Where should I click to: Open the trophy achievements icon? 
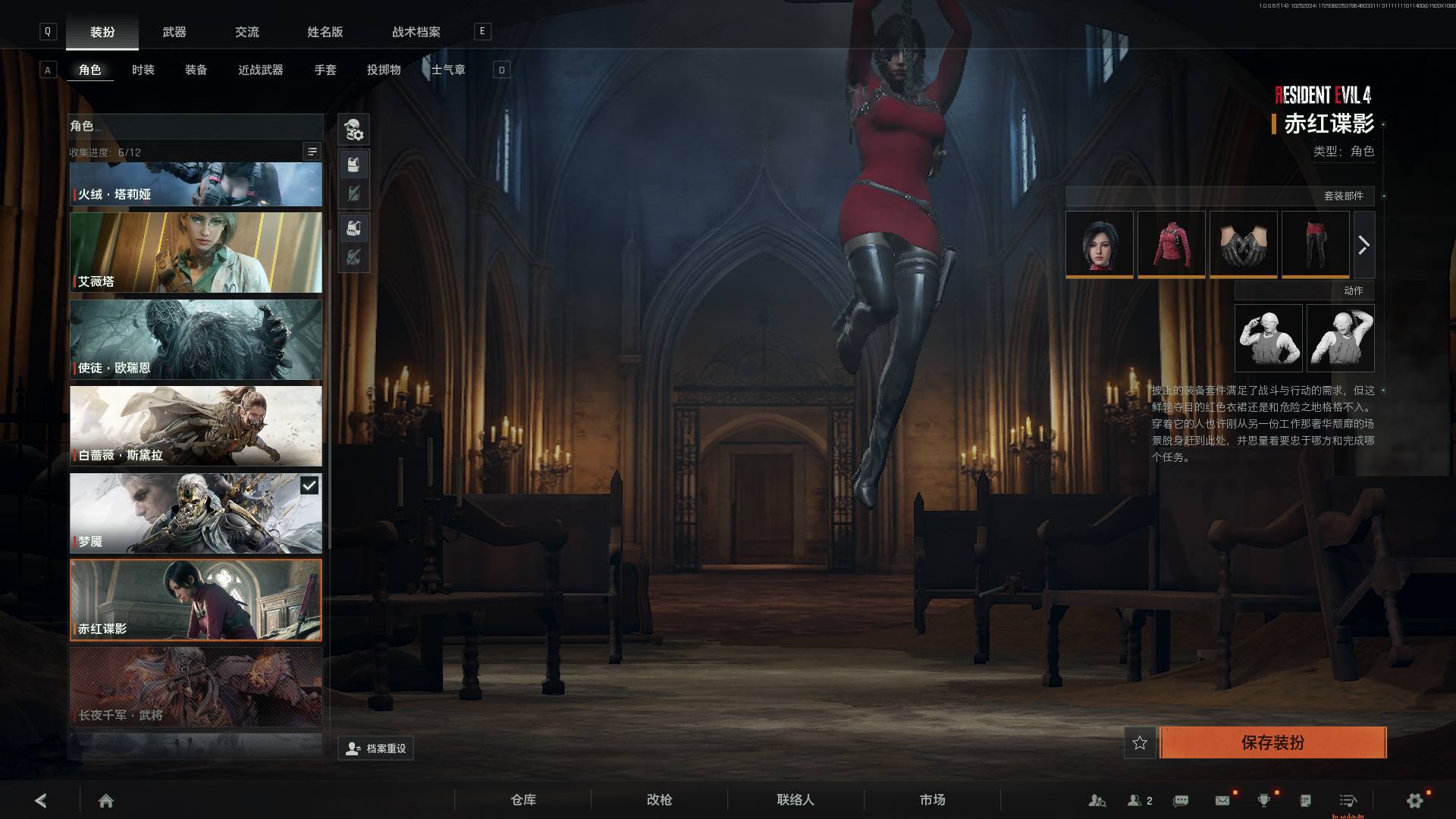1264,800
